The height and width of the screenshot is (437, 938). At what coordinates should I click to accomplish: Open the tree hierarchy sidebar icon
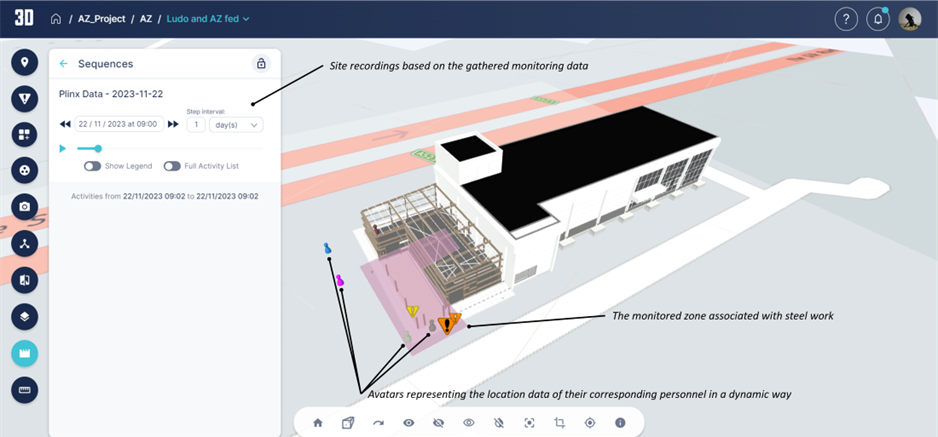pos(25,243)
